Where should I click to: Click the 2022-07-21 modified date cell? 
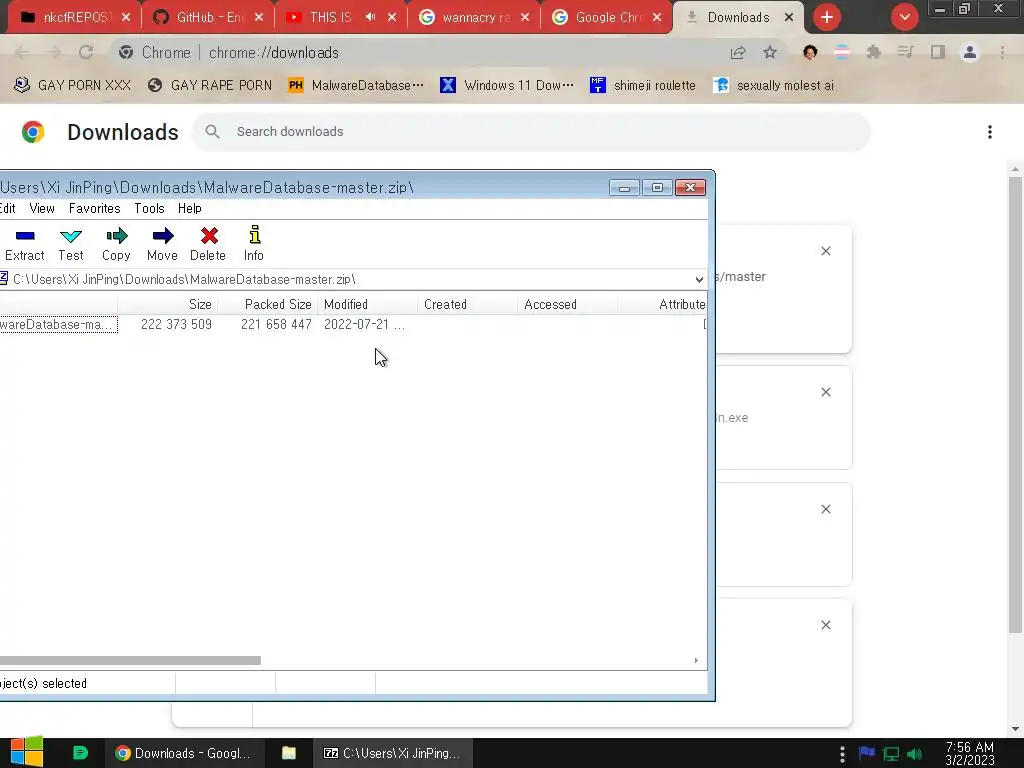tap(364, 325)
